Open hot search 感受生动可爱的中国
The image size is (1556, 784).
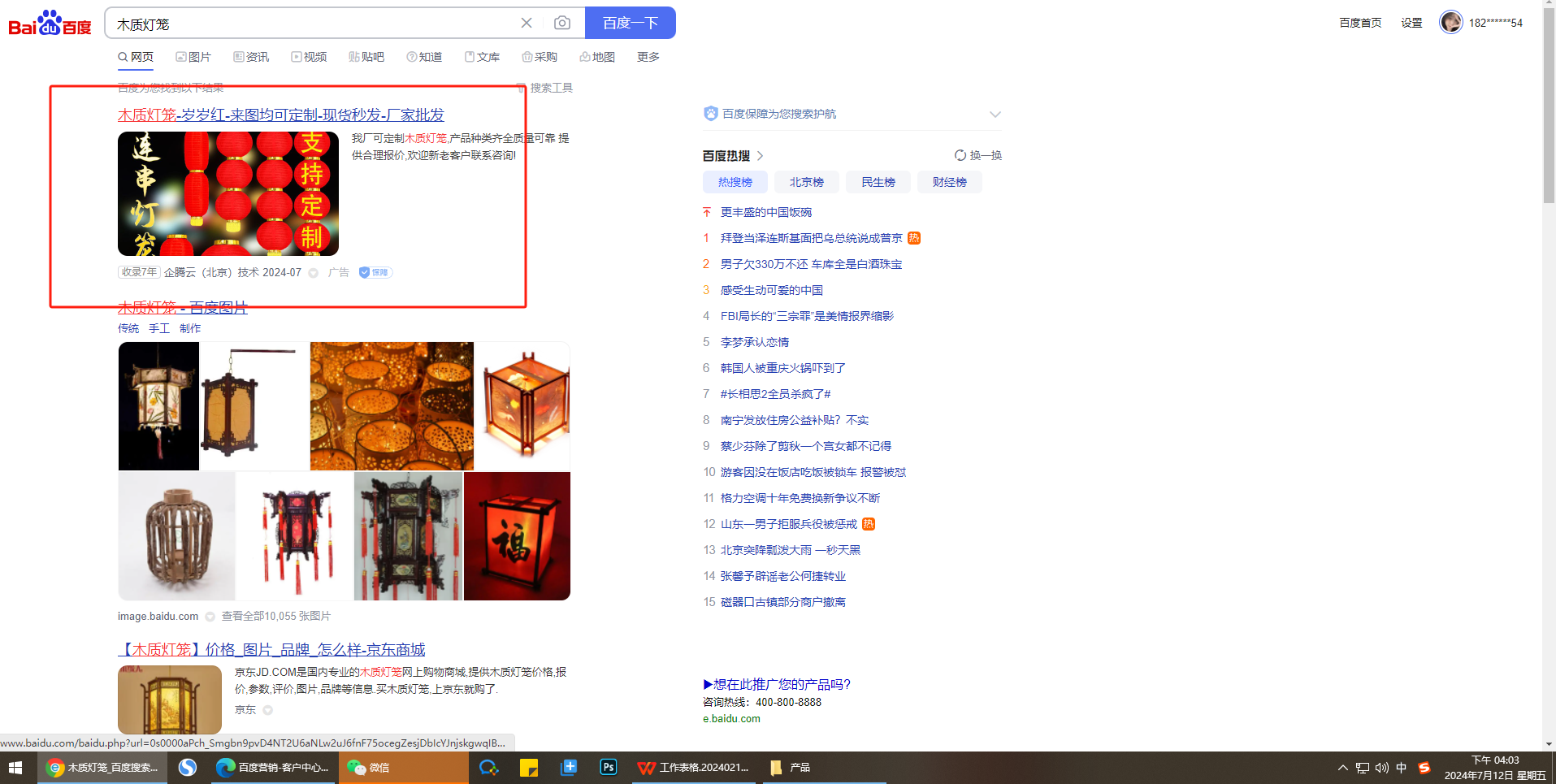[772, 290]
